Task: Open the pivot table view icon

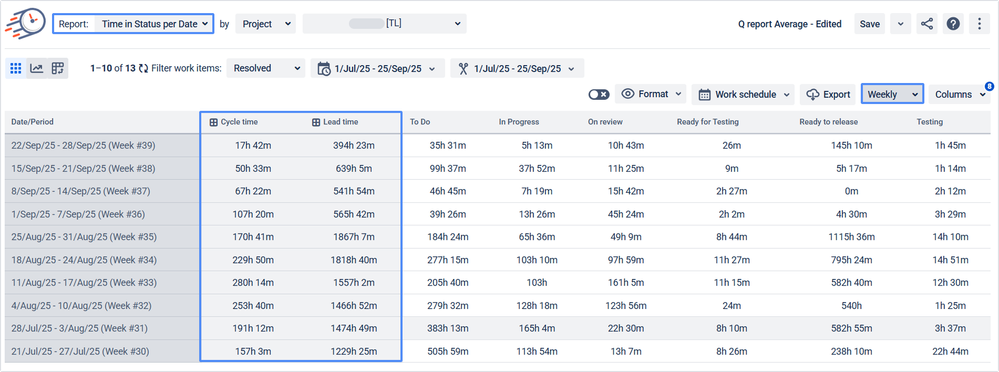Action: pos(58,68)
